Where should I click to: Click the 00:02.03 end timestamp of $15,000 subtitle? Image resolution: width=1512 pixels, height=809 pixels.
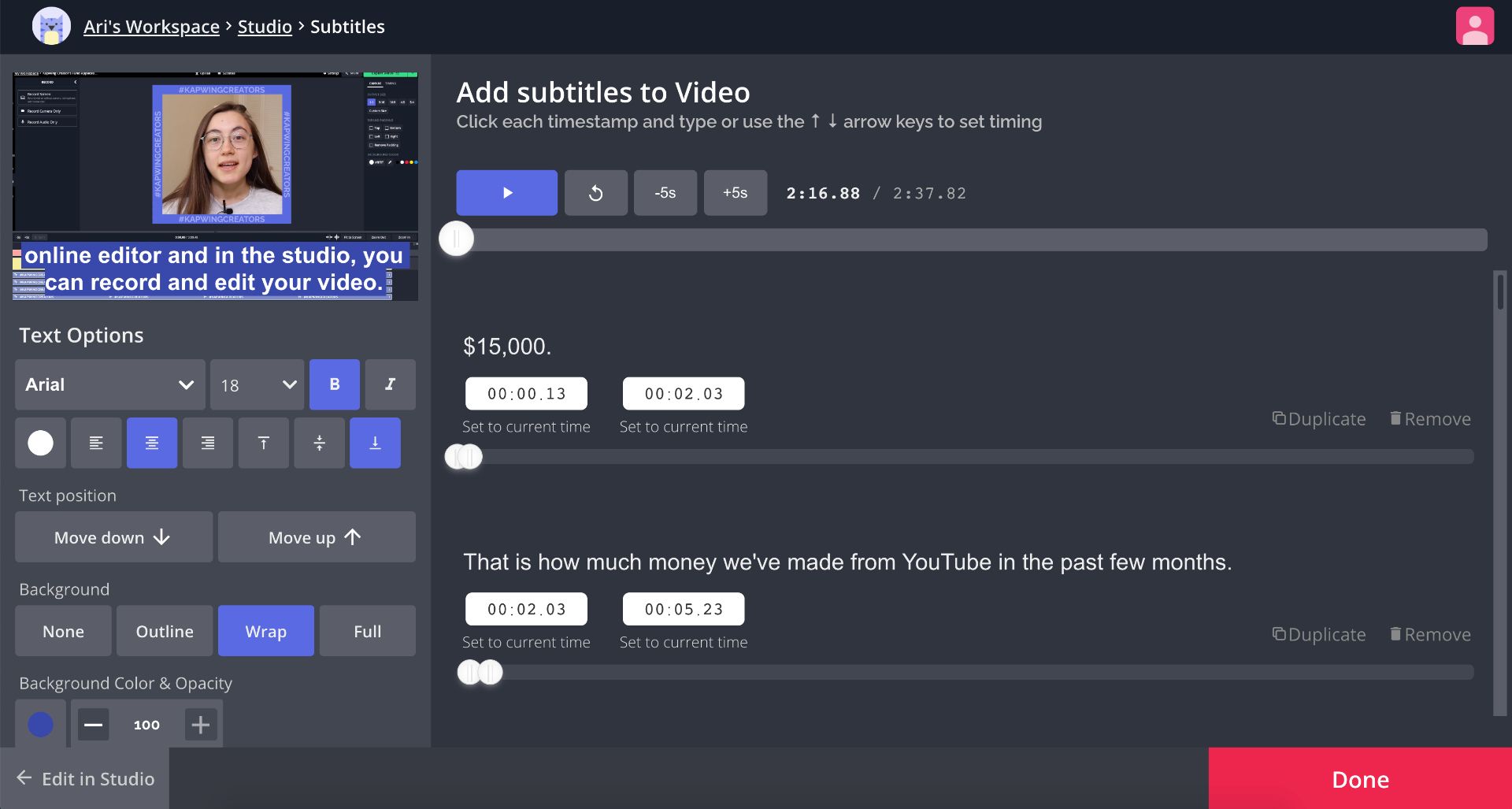point(684,394)
